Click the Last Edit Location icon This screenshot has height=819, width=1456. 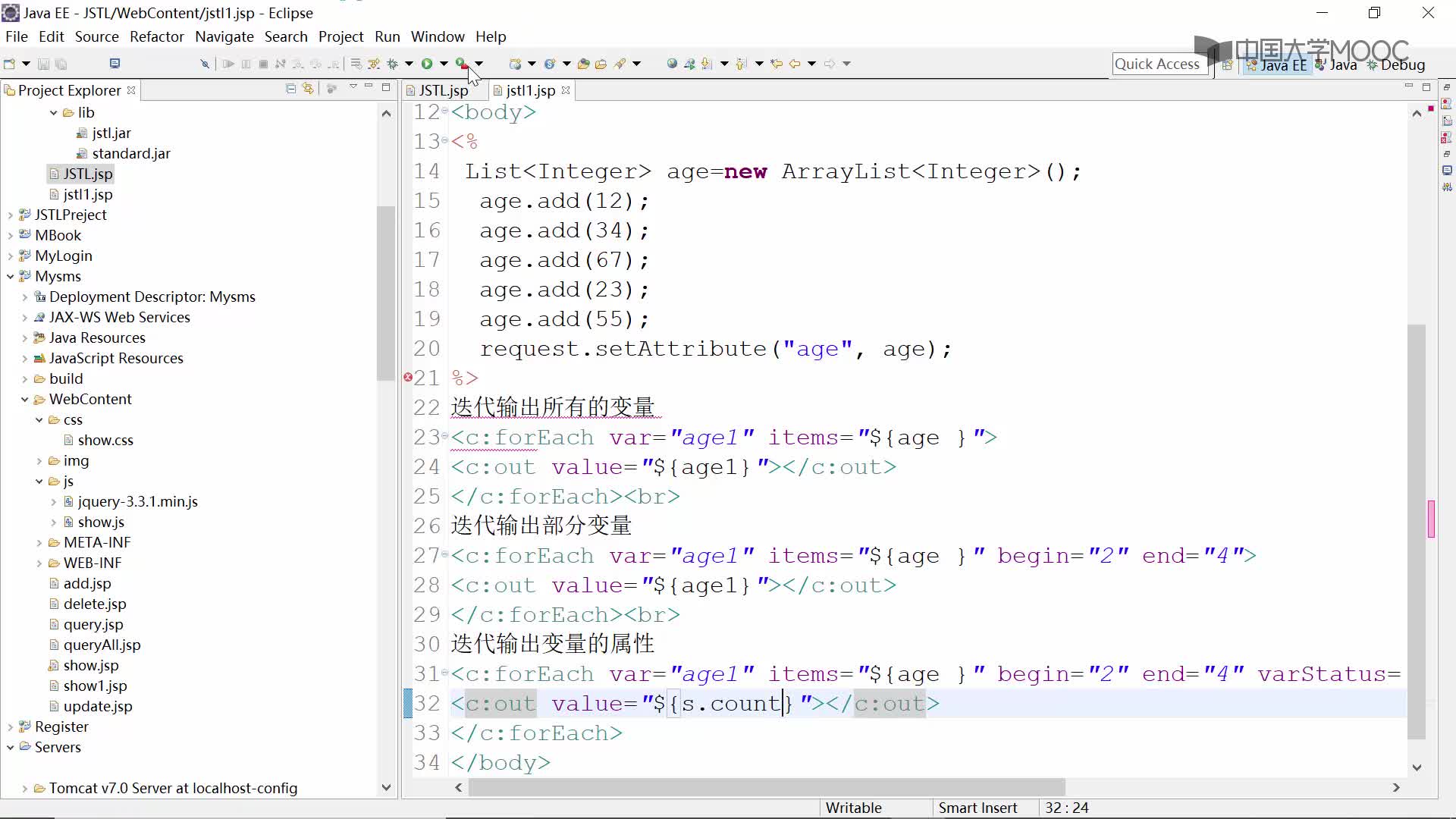(x=776, y=64)
